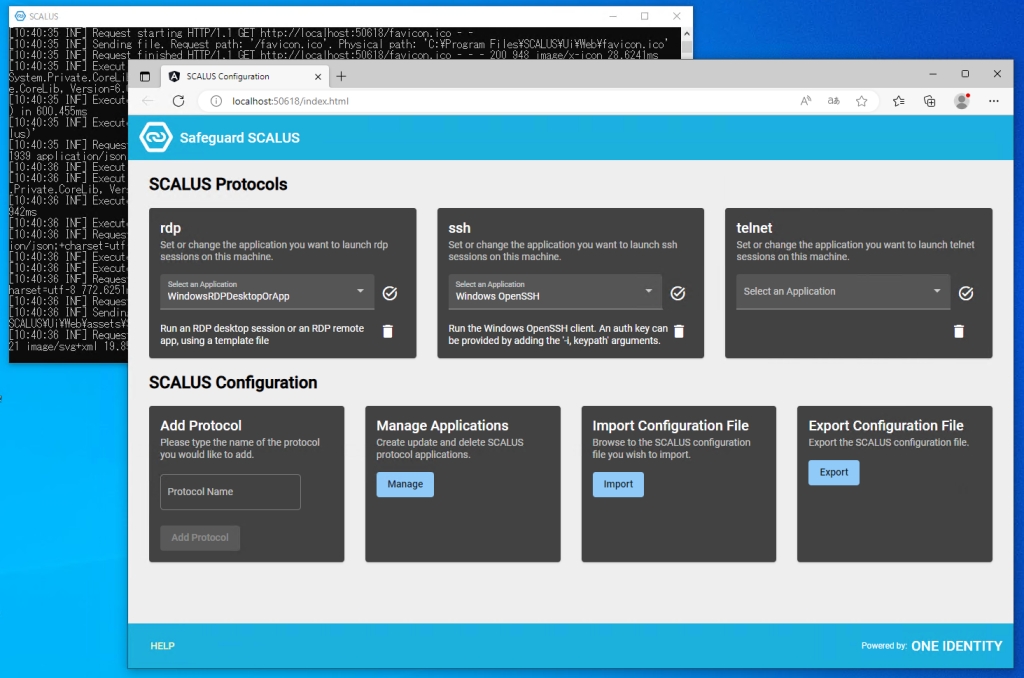Click the "SCALUS Protocols" heading

click(218, 184)
